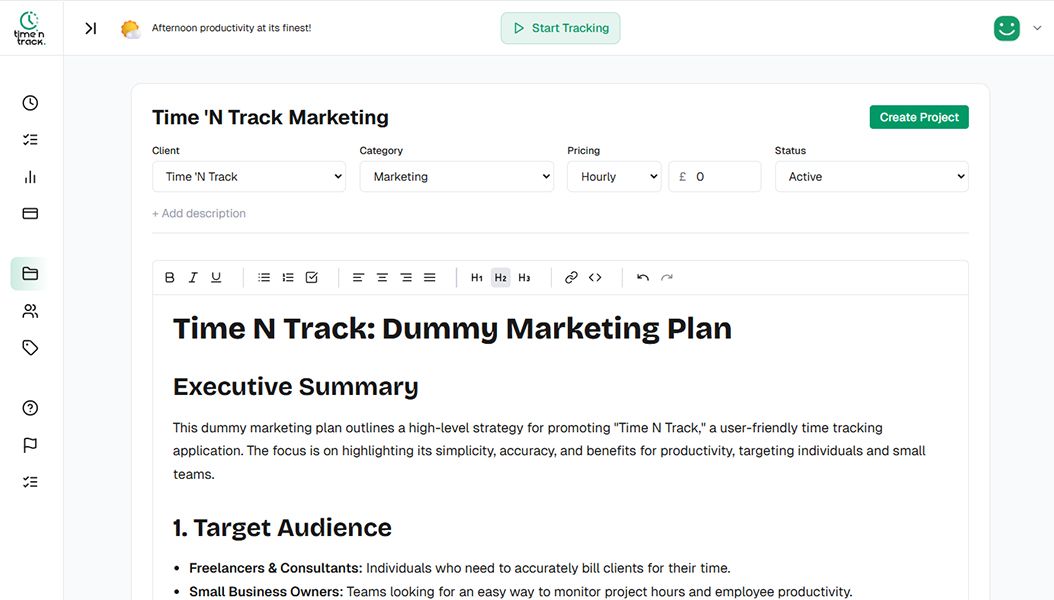
Task: Open the bottom checklist sidebar icon
Action: 30,482
